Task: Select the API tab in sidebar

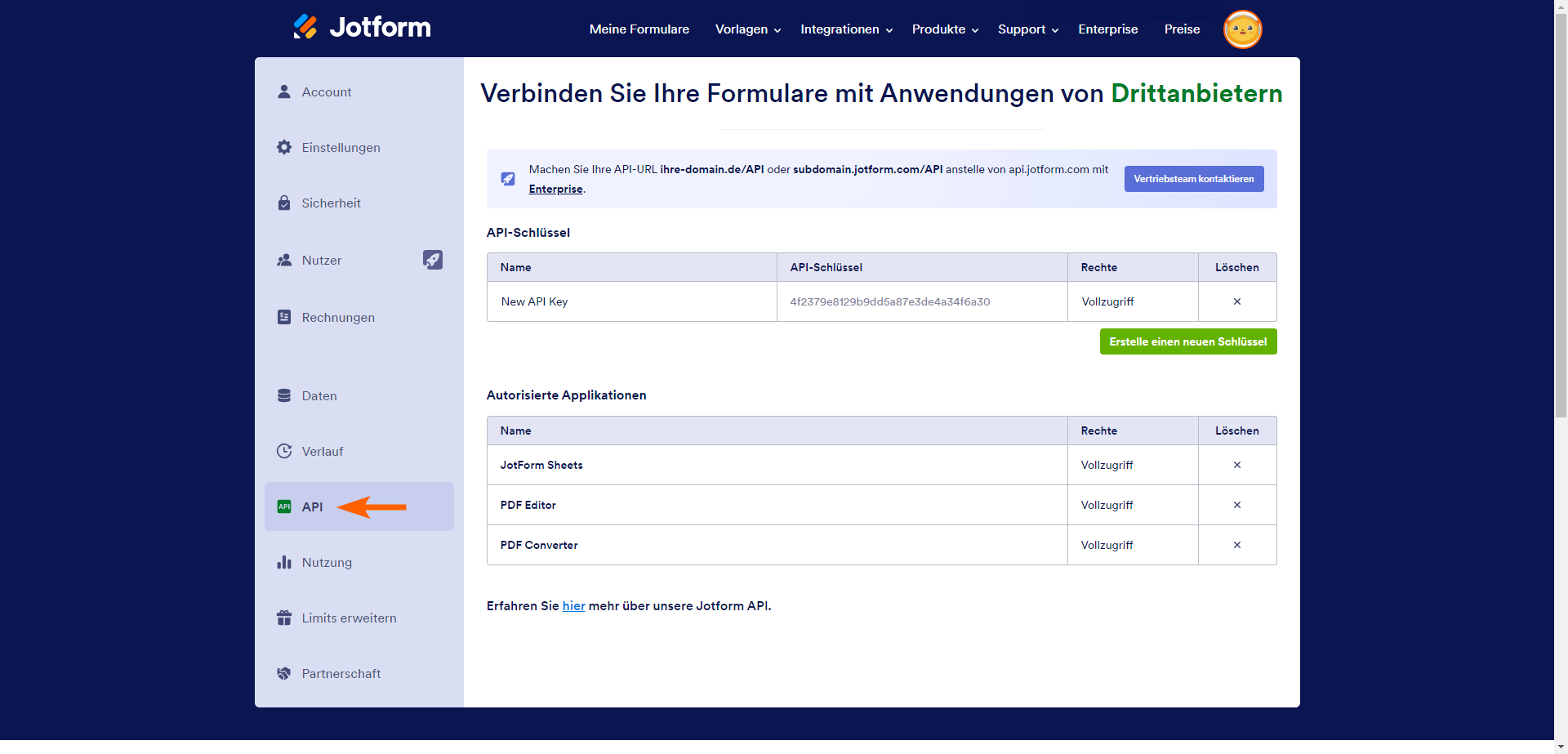Action: click(x=359, y=506)
